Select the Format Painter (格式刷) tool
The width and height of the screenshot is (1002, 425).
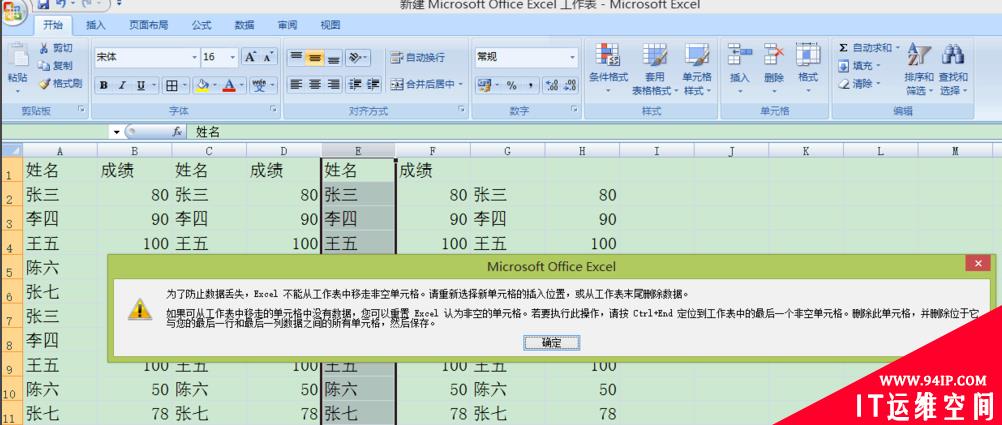60,83
